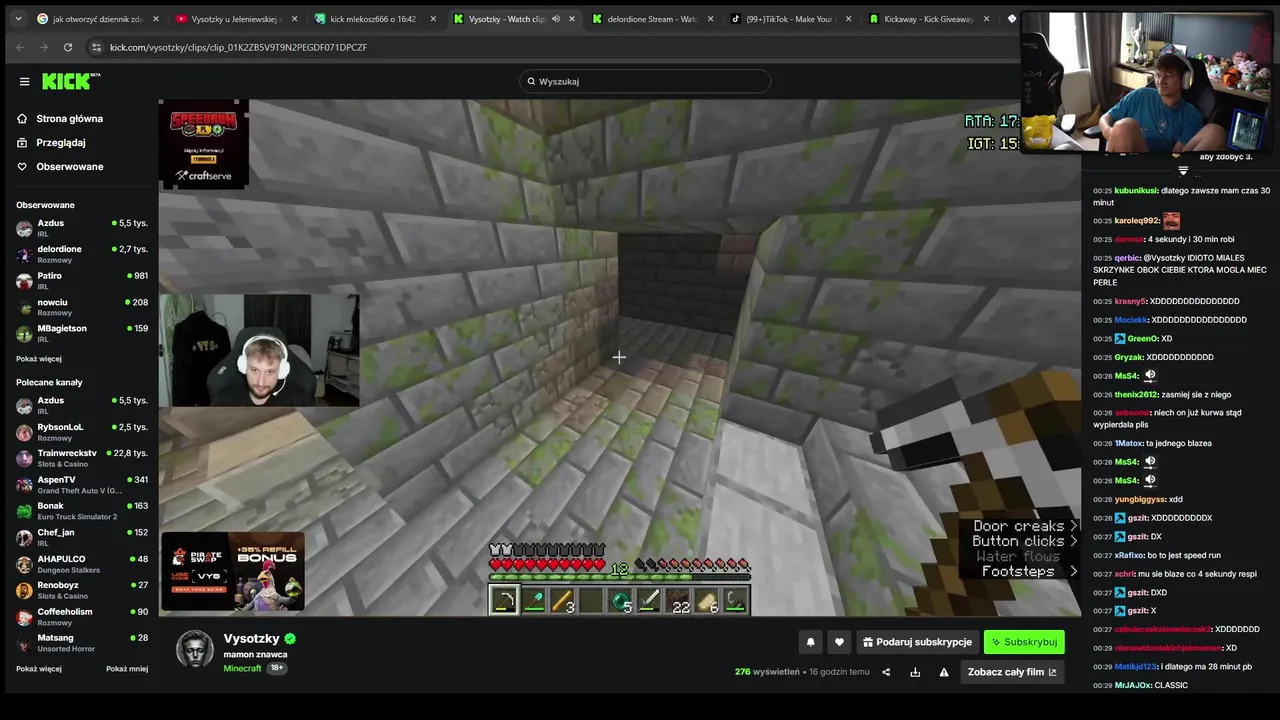Screen dimensions: 1280x720
Task: Reload the page in the browser
Action: click(x=68, y=47)
